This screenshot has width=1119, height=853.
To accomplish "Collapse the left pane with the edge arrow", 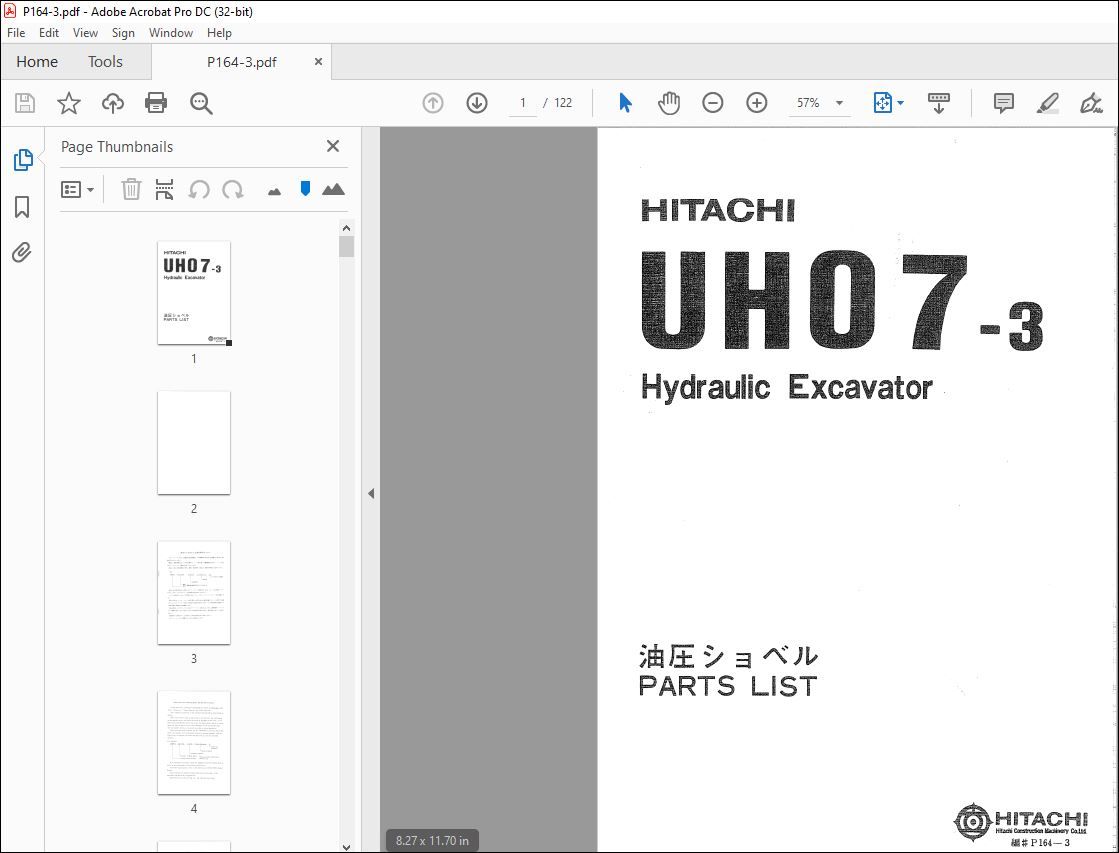I will coord(371,493).
